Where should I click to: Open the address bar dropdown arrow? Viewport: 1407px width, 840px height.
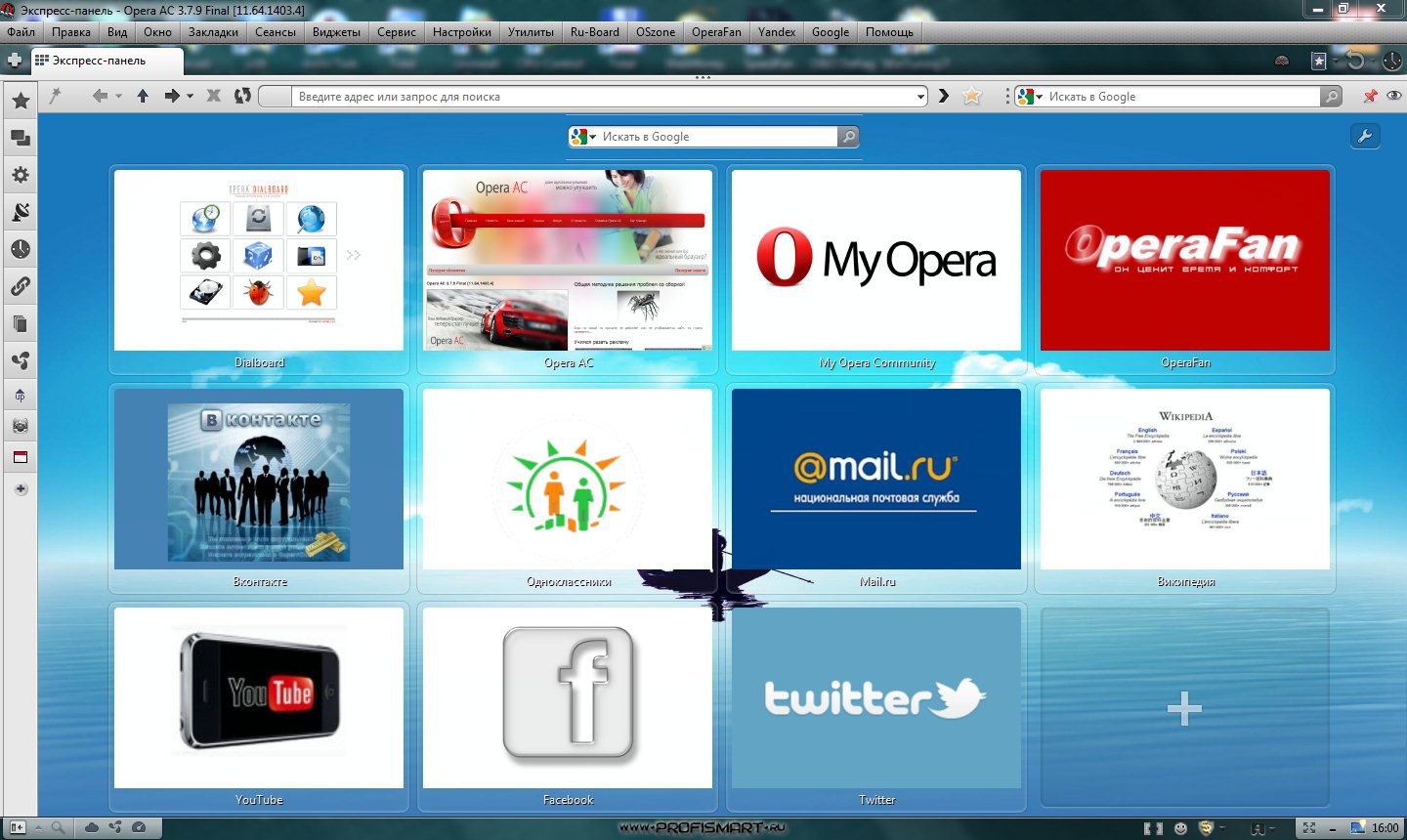(920, 97)
